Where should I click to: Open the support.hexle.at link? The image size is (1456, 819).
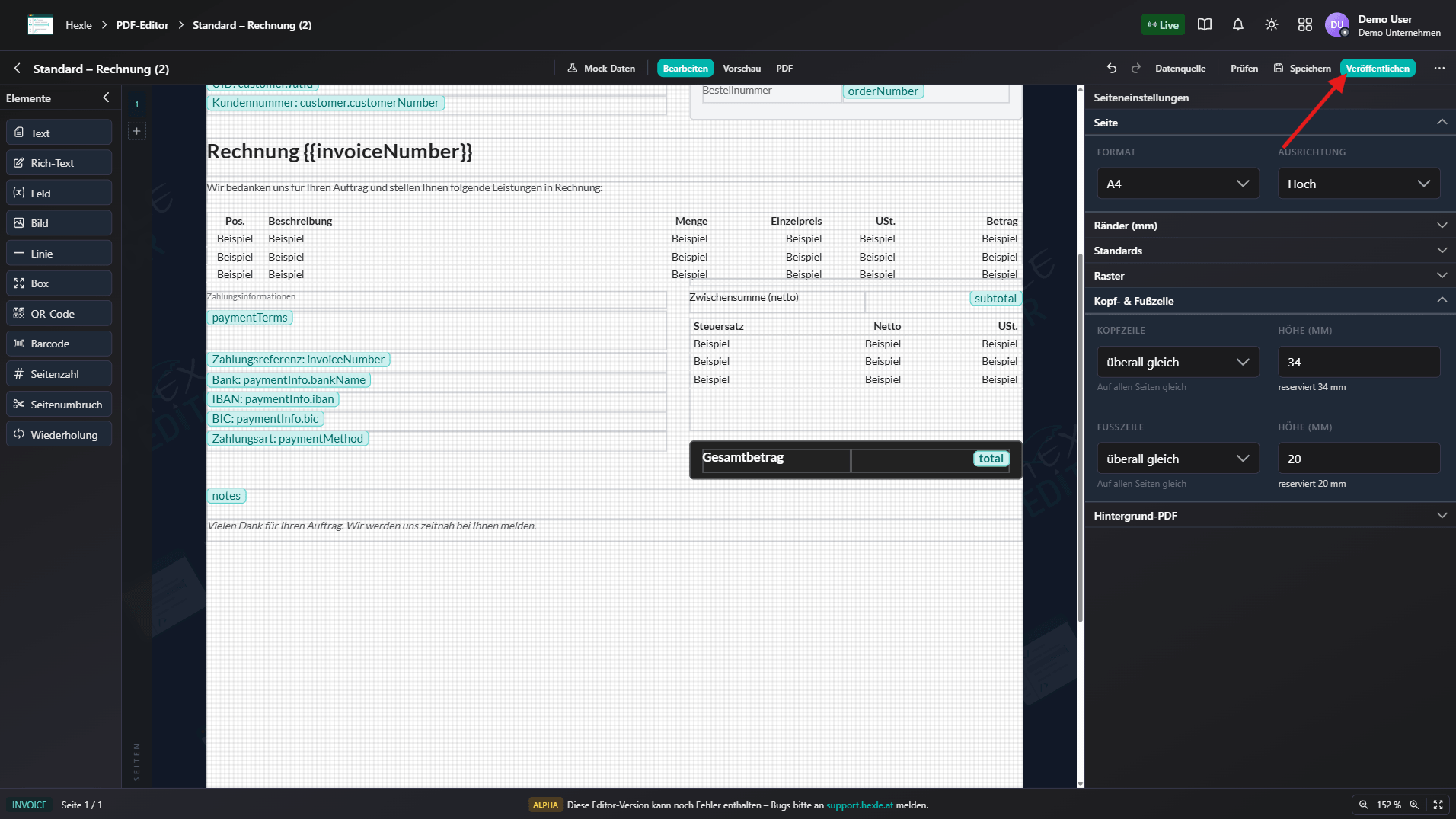pos(860,805)
